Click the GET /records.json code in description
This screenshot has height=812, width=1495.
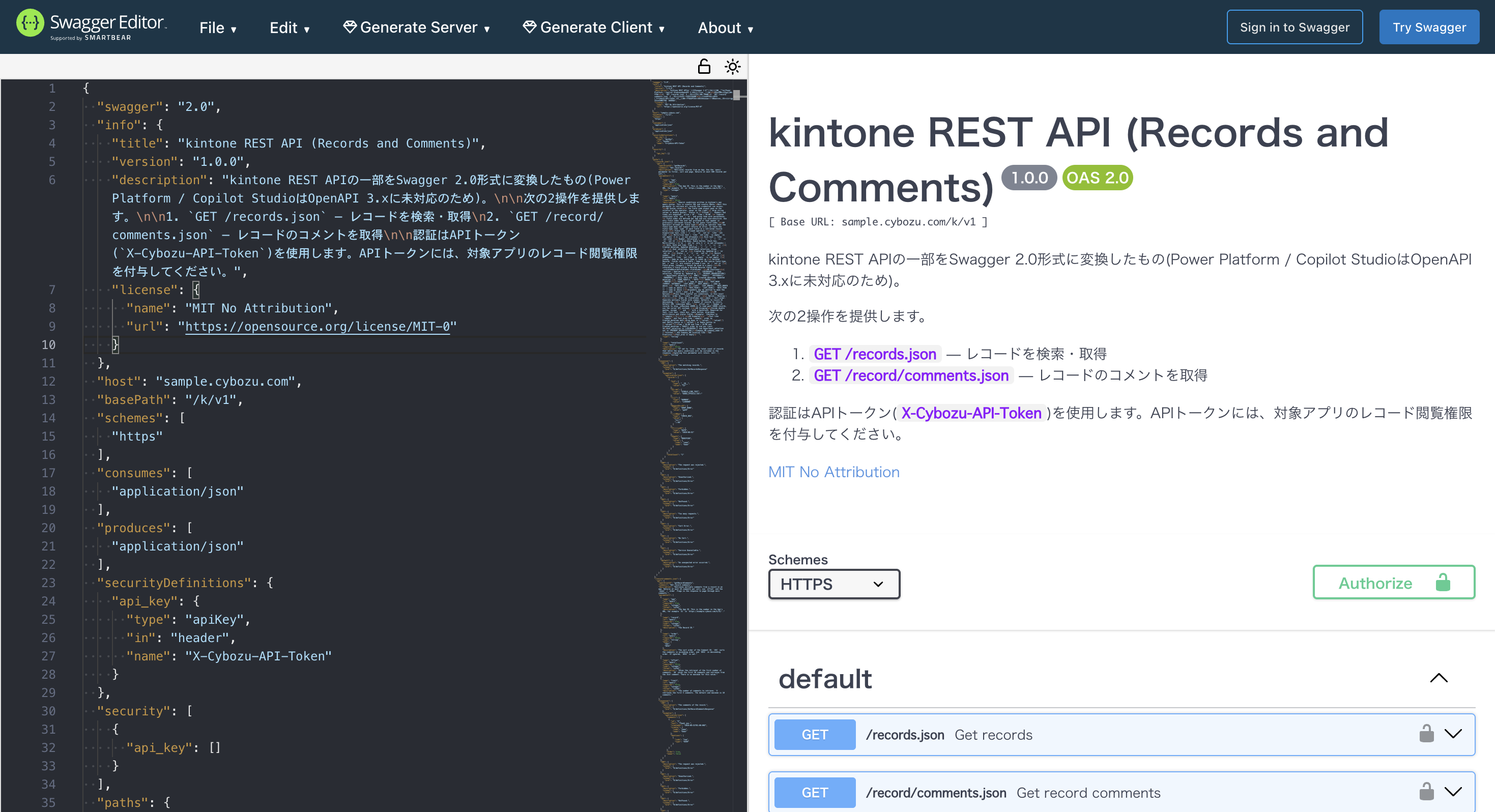[875, 354]
